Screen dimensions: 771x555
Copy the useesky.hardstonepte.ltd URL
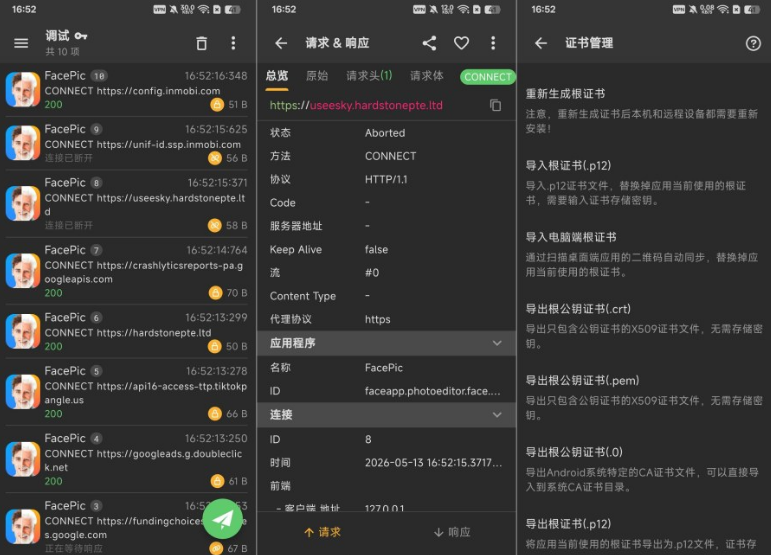[495, 105]
